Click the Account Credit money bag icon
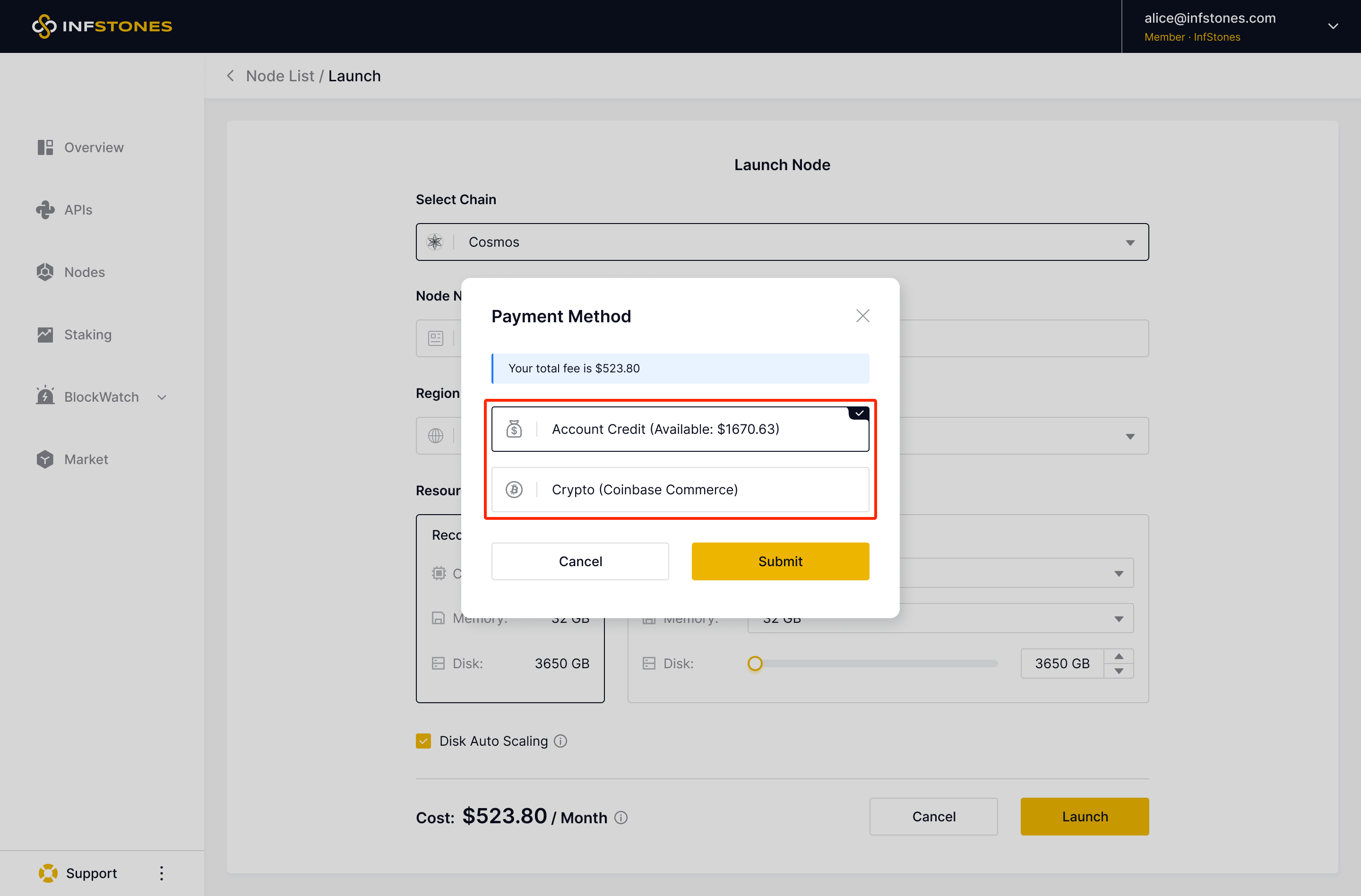 514,429
